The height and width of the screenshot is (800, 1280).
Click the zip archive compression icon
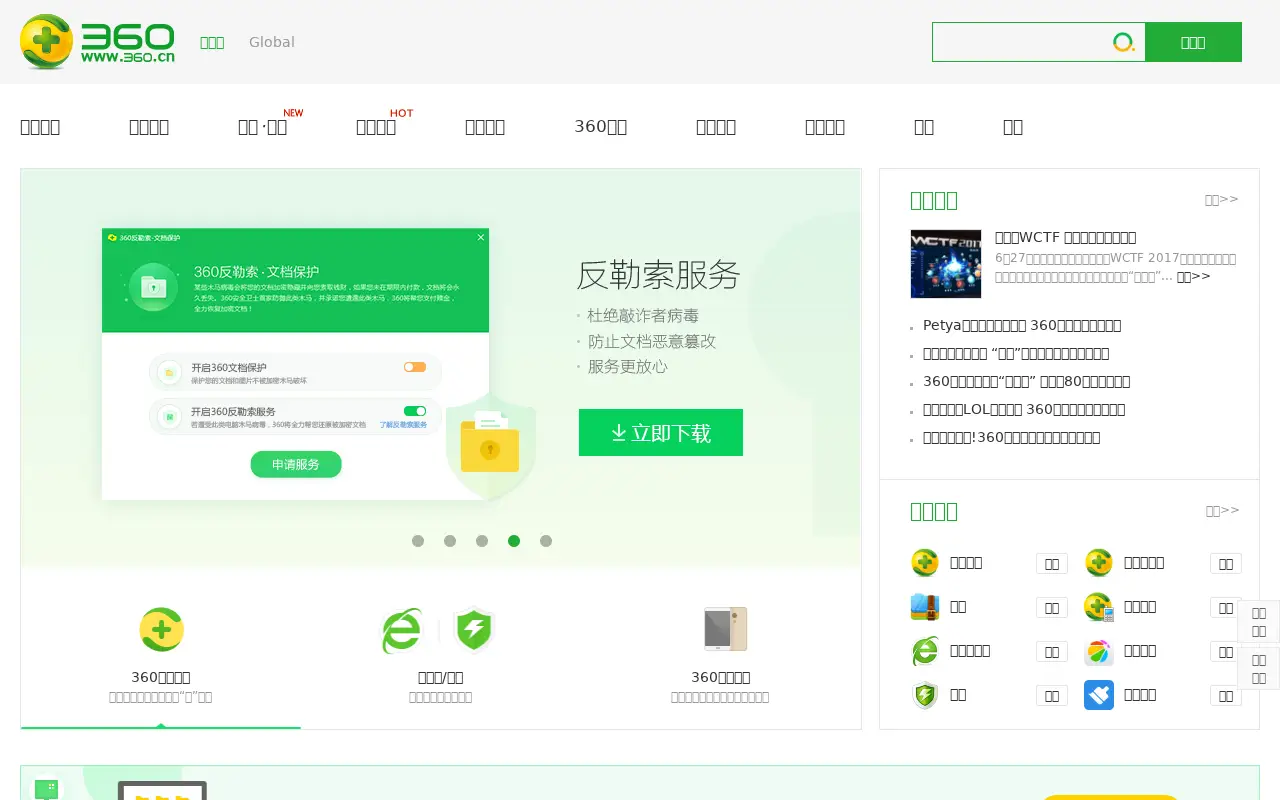(x=925, y=606)
